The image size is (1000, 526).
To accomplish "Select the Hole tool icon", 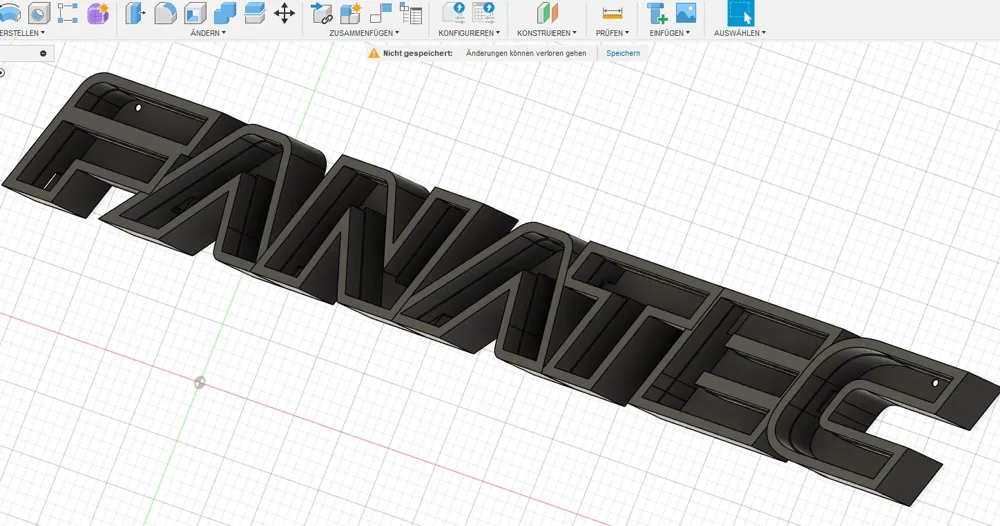I will 39,13.
